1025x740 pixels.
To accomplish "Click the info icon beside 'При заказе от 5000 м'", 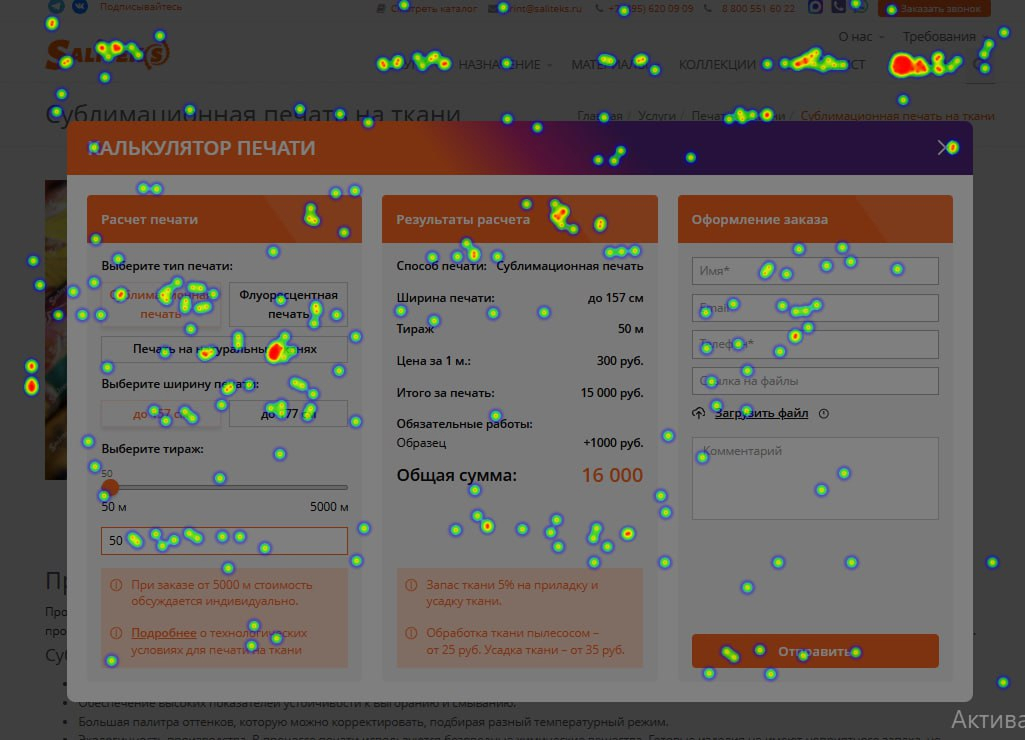I will 116,585.
